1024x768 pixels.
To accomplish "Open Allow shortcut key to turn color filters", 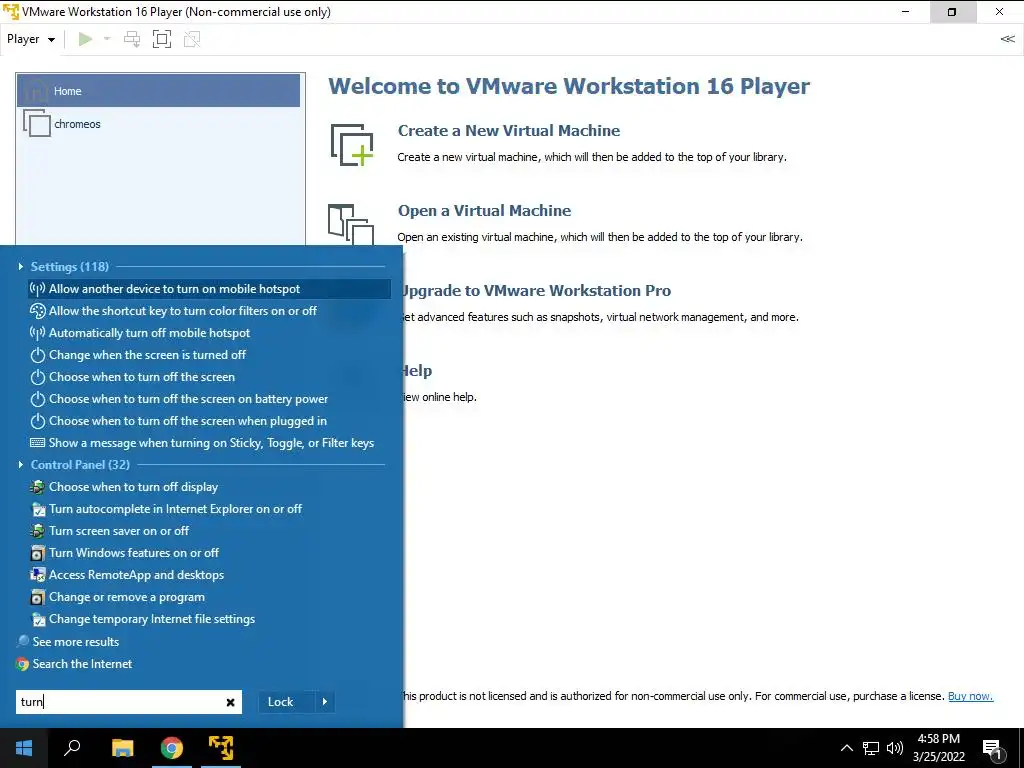I will (209, 311).
